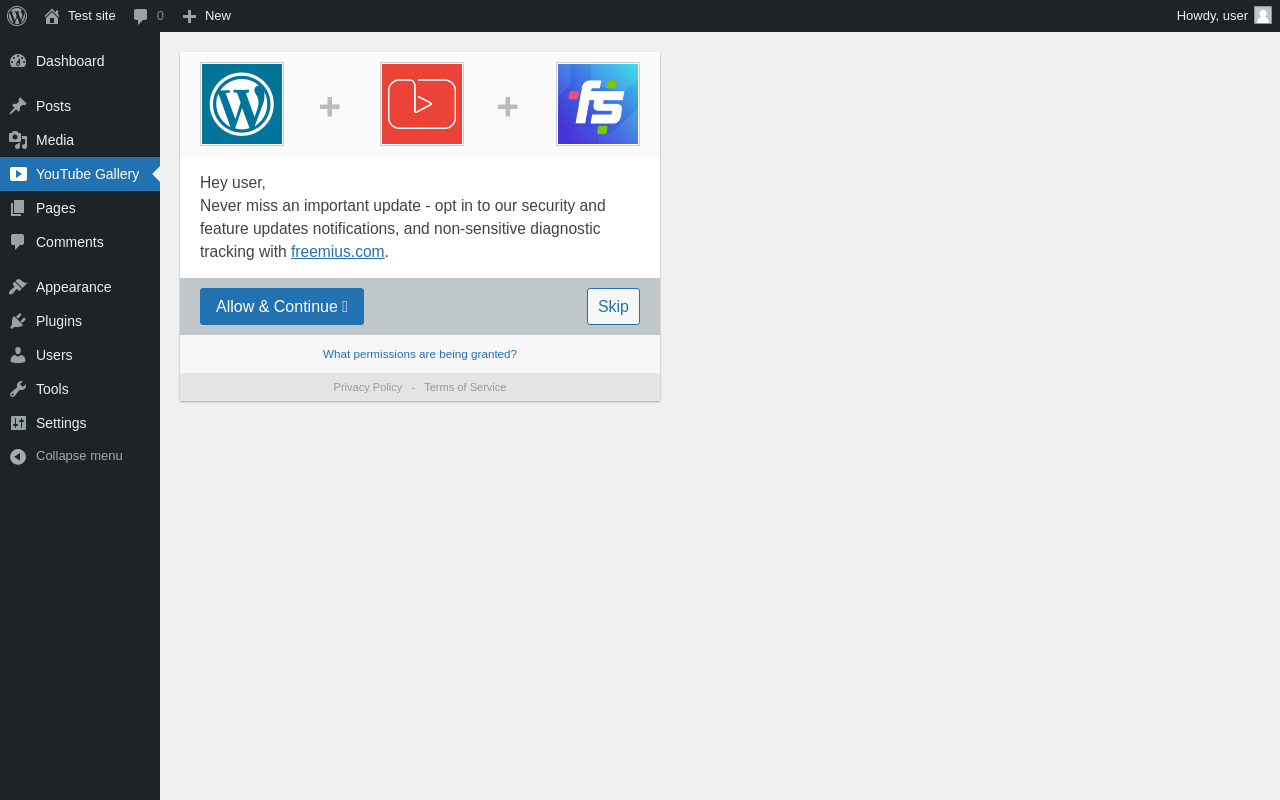Skip the Freemius opt-in
This screenshot has width=1280, height=800.
613,306
